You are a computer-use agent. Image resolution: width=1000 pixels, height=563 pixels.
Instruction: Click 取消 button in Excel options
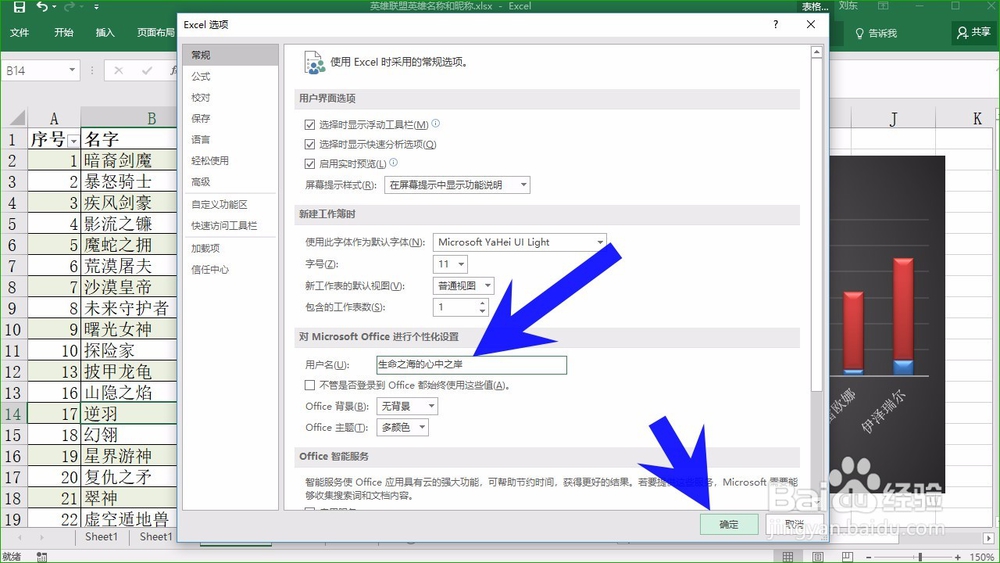point(794,524)
